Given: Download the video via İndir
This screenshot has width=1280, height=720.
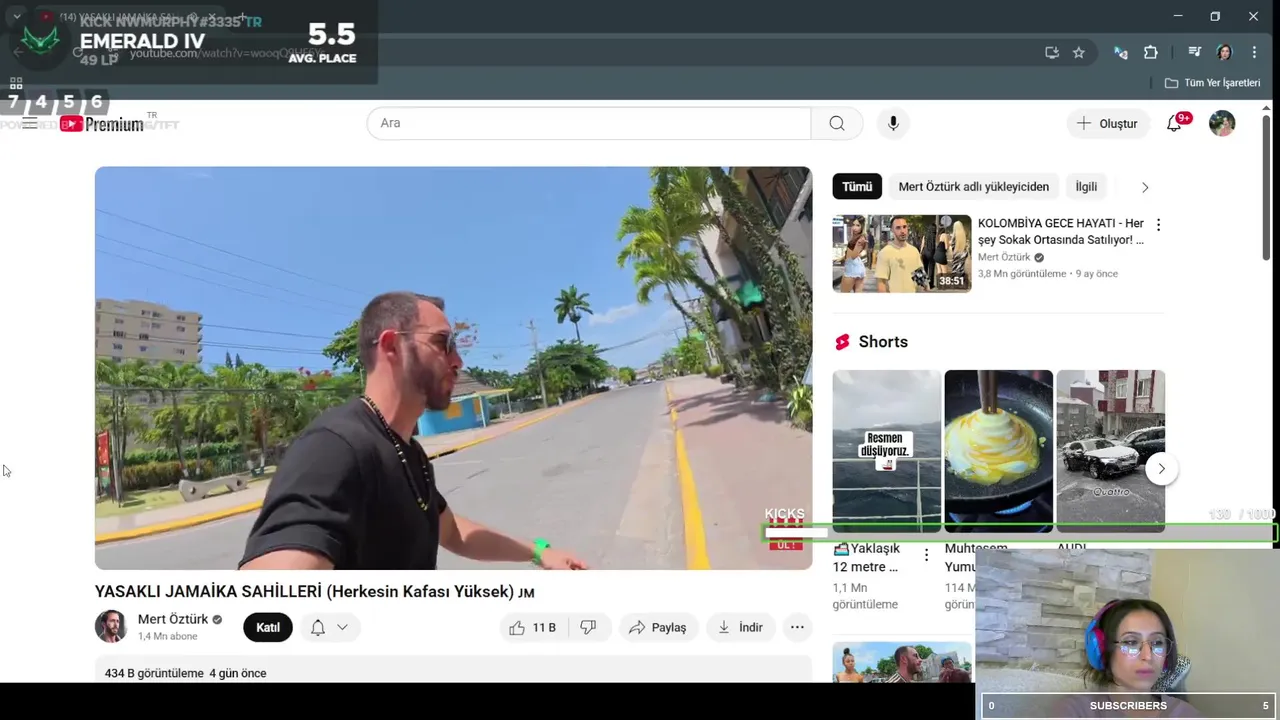Looking at the screenshot, I should (740, 627).
